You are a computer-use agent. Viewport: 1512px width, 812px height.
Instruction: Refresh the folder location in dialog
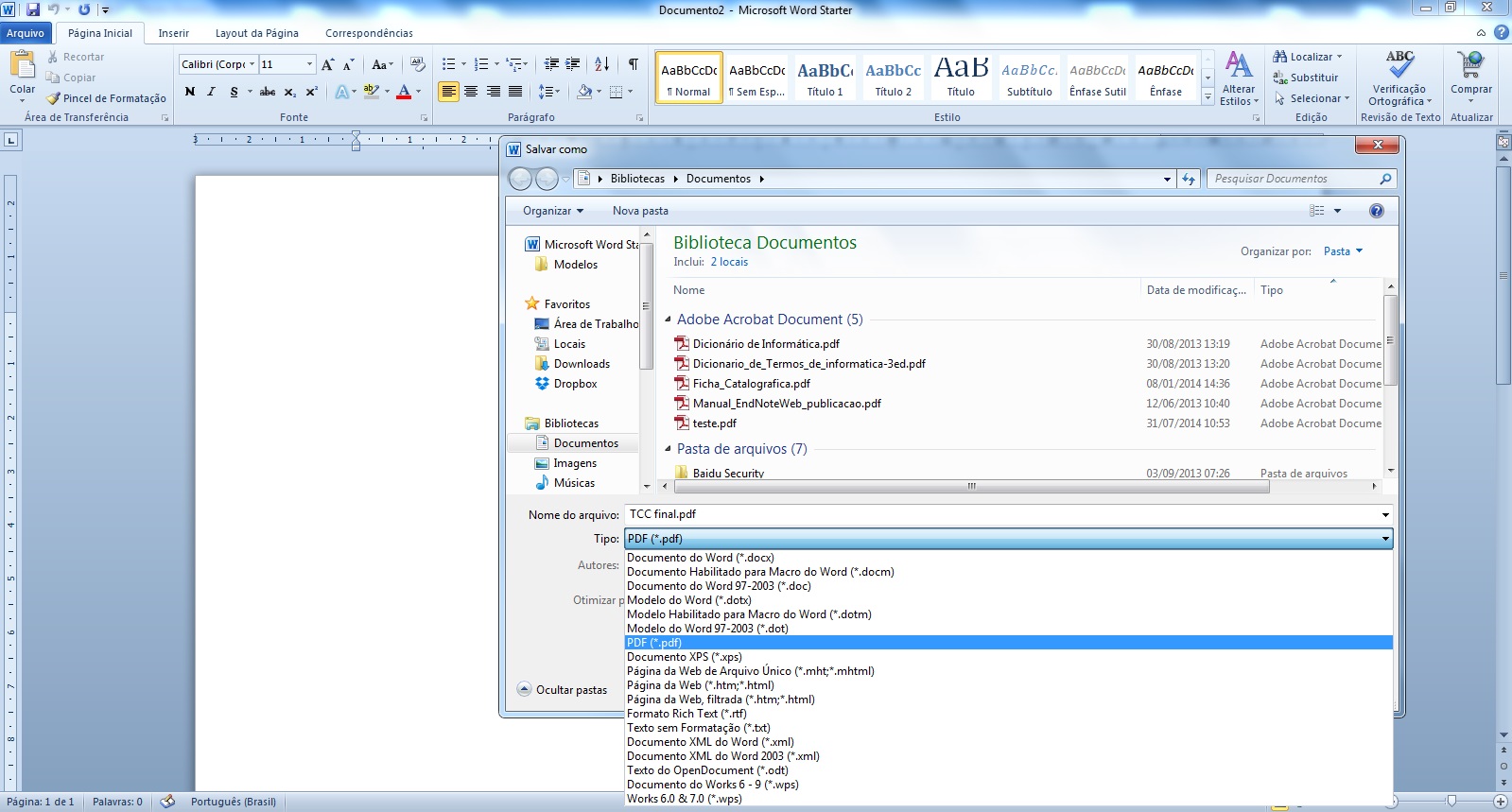pos(1189,179)
